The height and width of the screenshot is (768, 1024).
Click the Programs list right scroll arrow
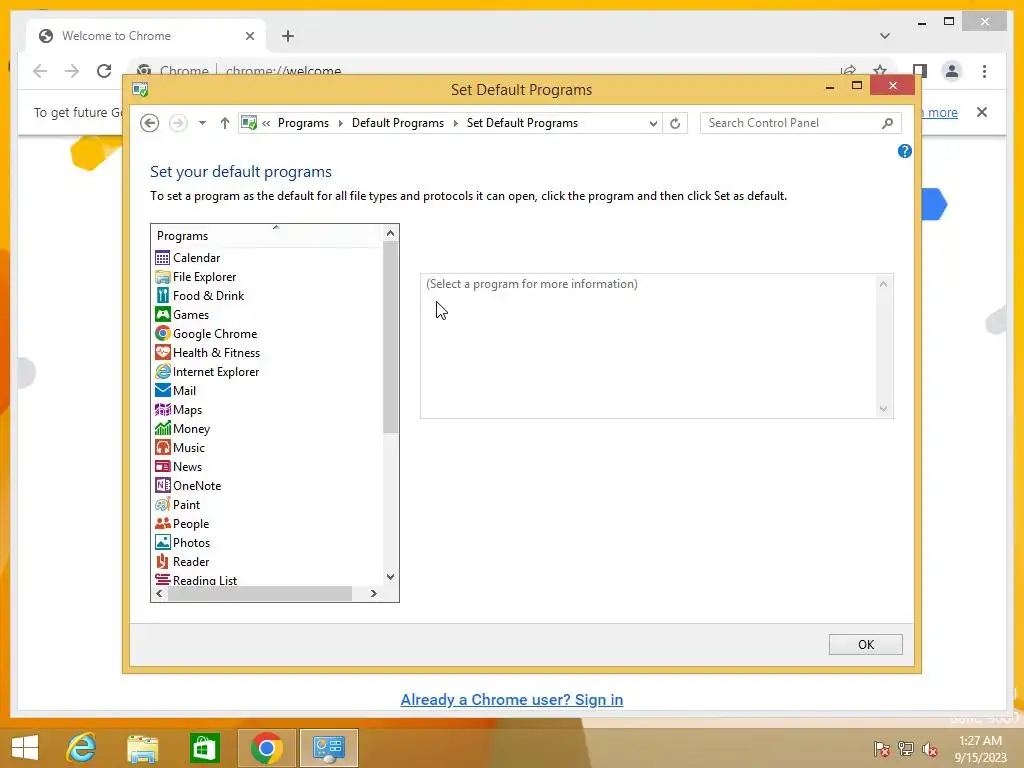[374, 593]
